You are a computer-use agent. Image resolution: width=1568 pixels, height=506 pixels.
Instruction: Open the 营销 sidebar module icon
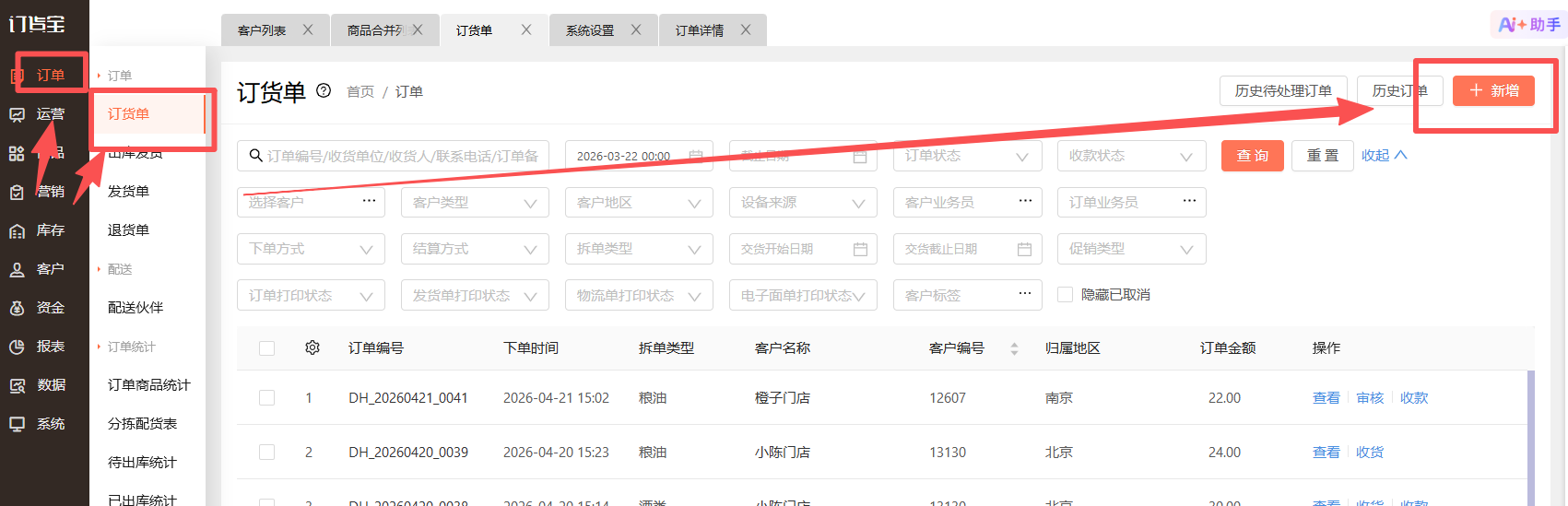17,192
